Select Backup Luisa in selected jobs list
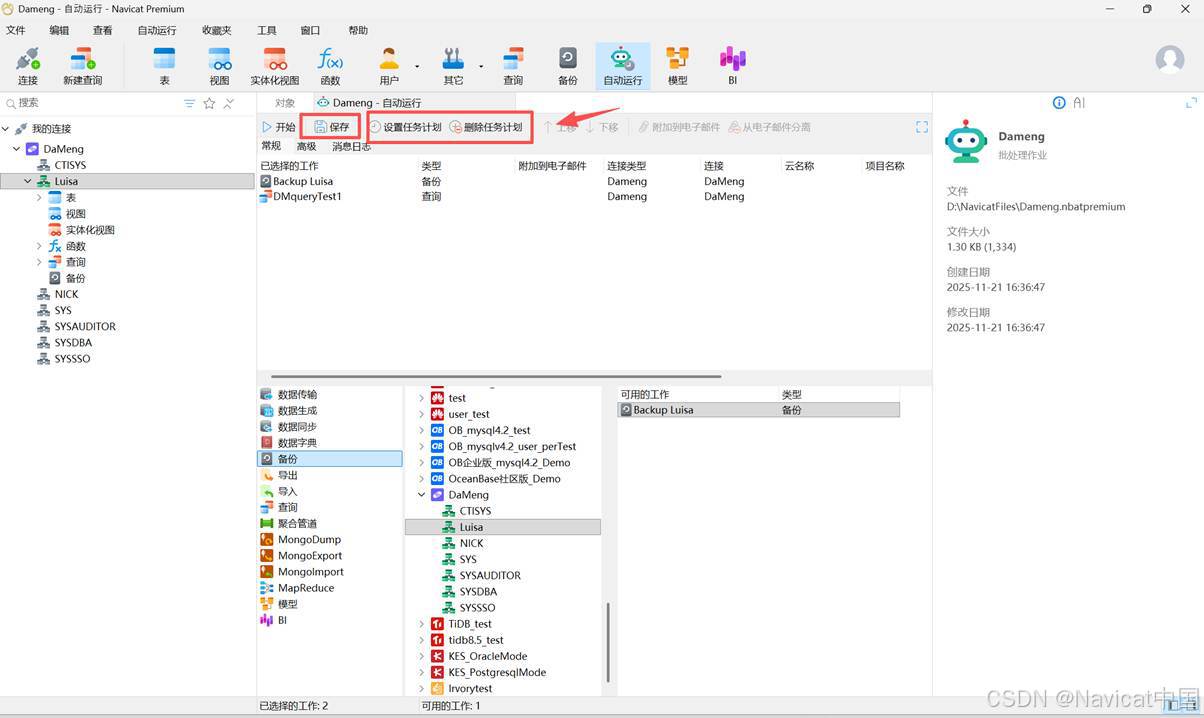Viewport: 1204px width, 718px height. click(x=297, y=181)
